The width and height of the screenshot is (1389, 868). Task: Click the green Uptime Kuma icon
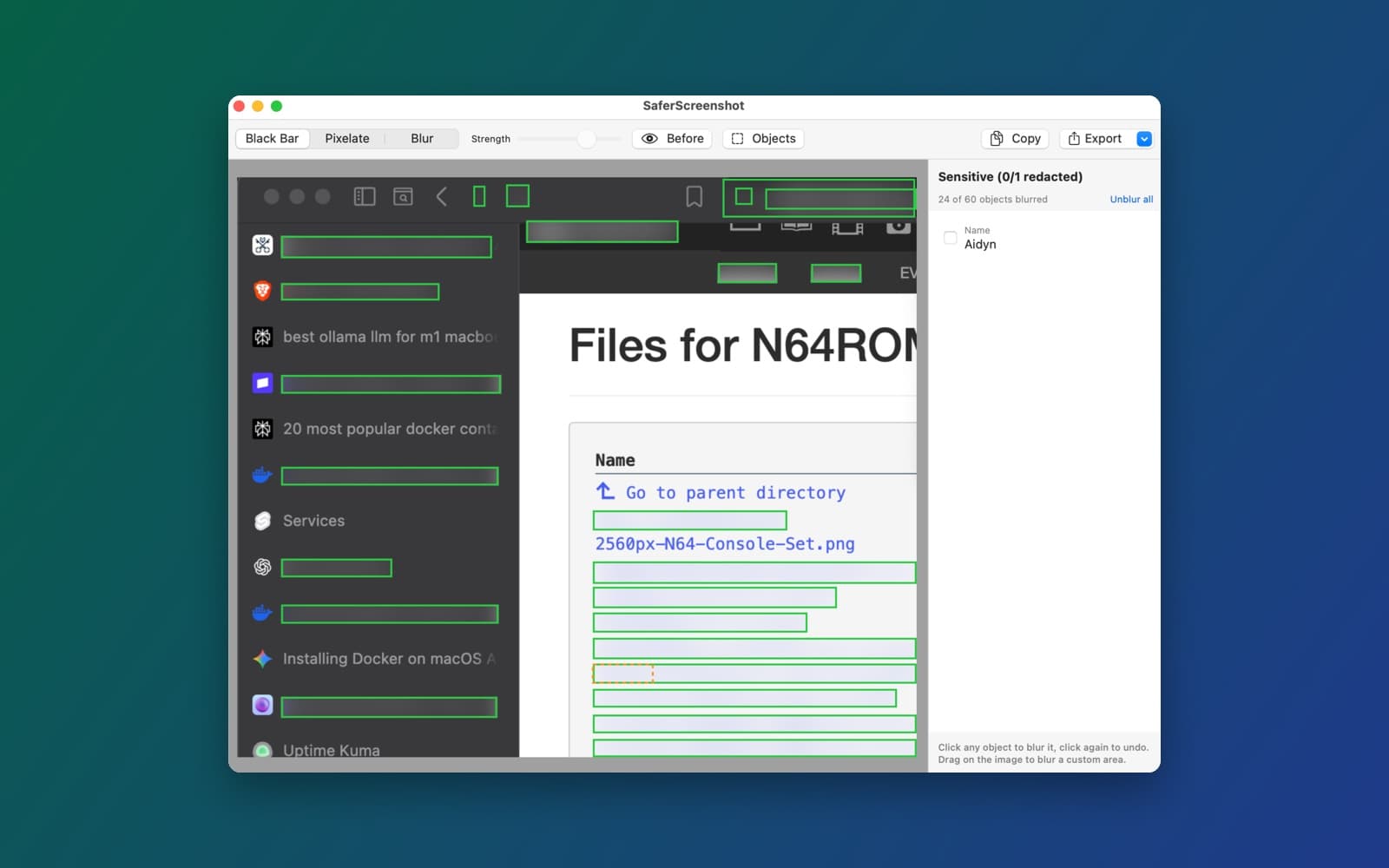pos(262,750)
